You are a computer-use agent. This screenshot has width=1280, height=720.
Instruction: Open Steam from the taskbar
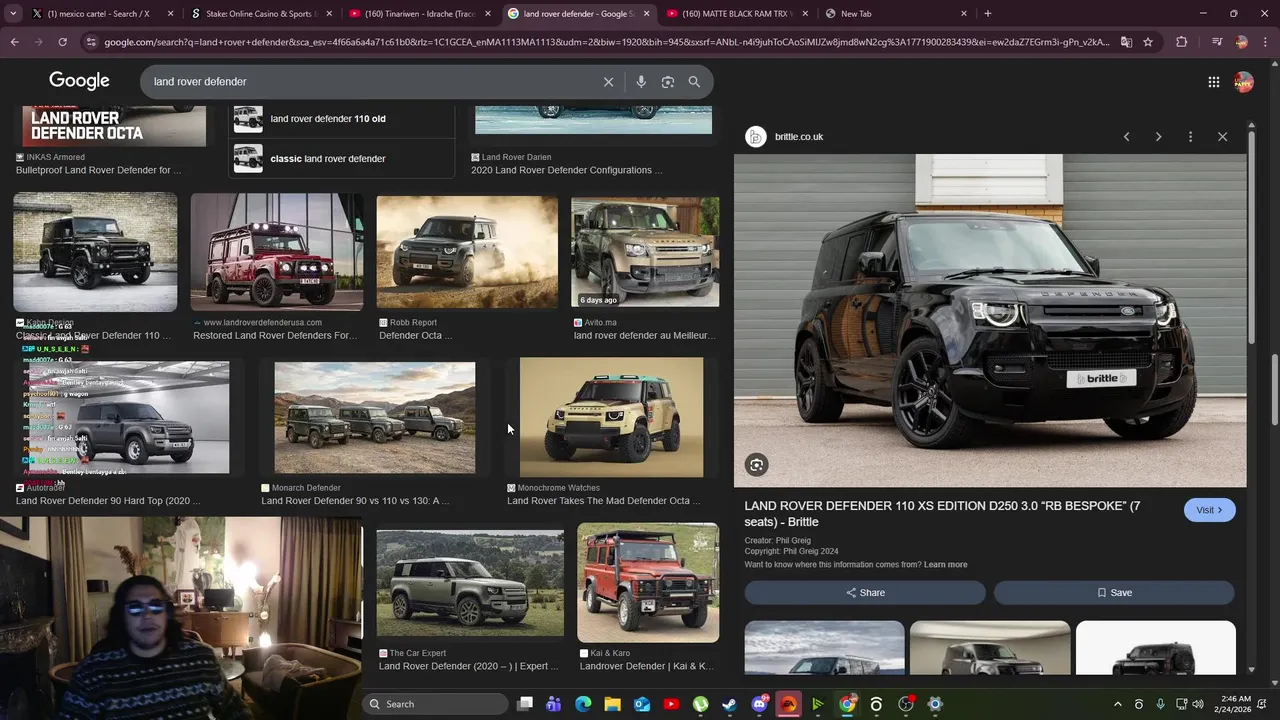(x=730, y=704)
